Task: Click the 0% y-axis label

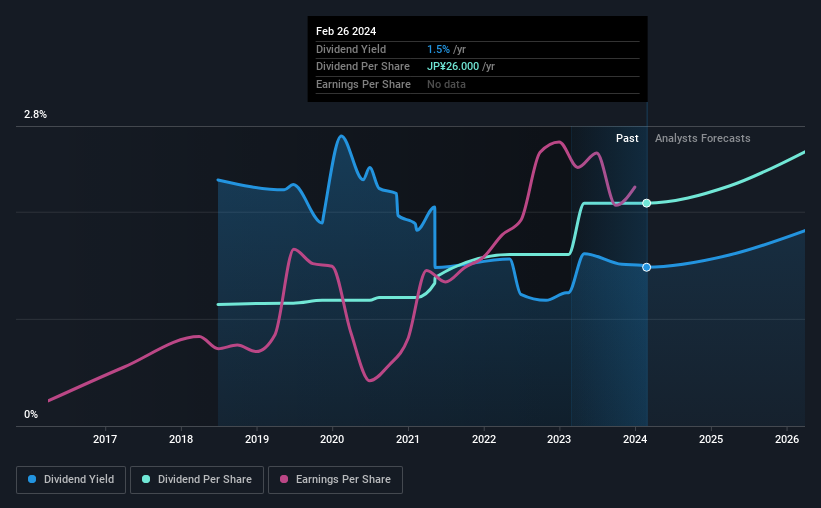Action: point(31,415)
